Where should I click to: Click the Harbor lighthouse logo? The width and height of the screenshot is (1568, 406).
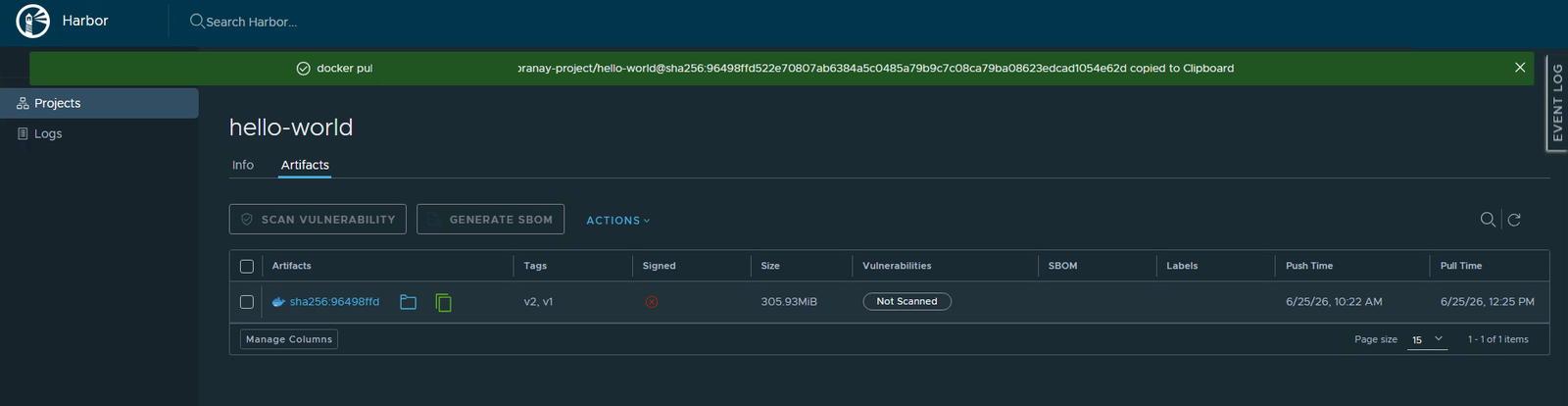click(x=33, y=21)
